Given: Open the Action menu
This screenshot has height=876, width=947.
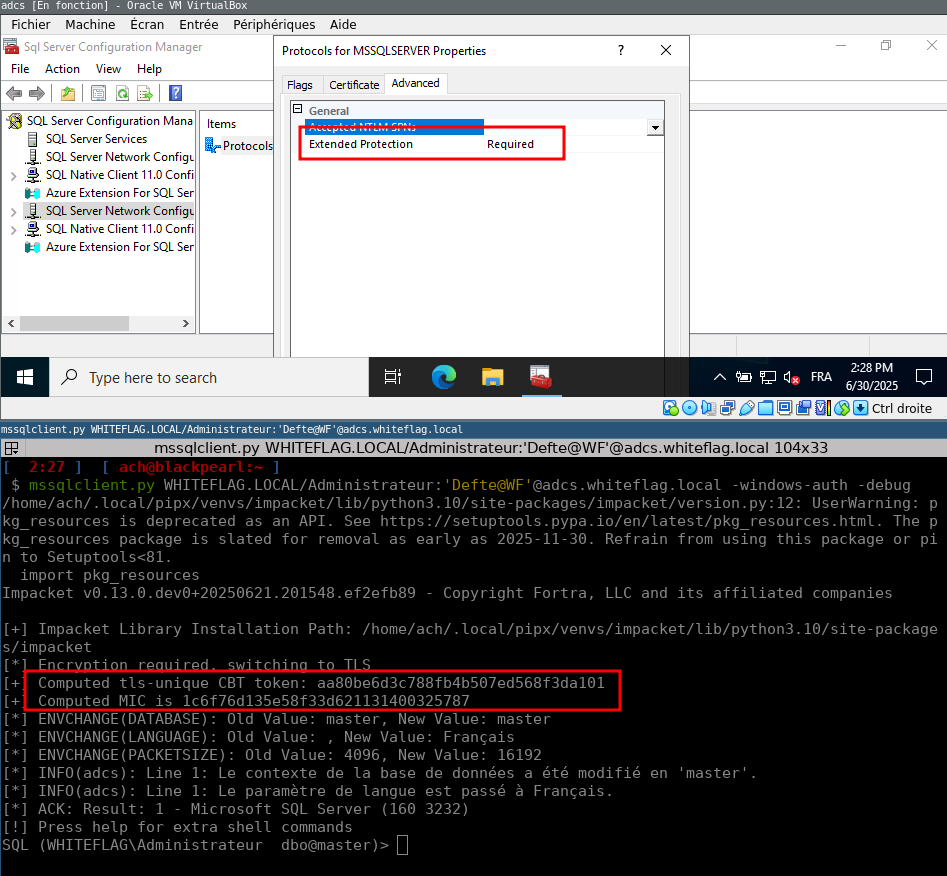Looking at the screenshot, I should click(62, 69).
